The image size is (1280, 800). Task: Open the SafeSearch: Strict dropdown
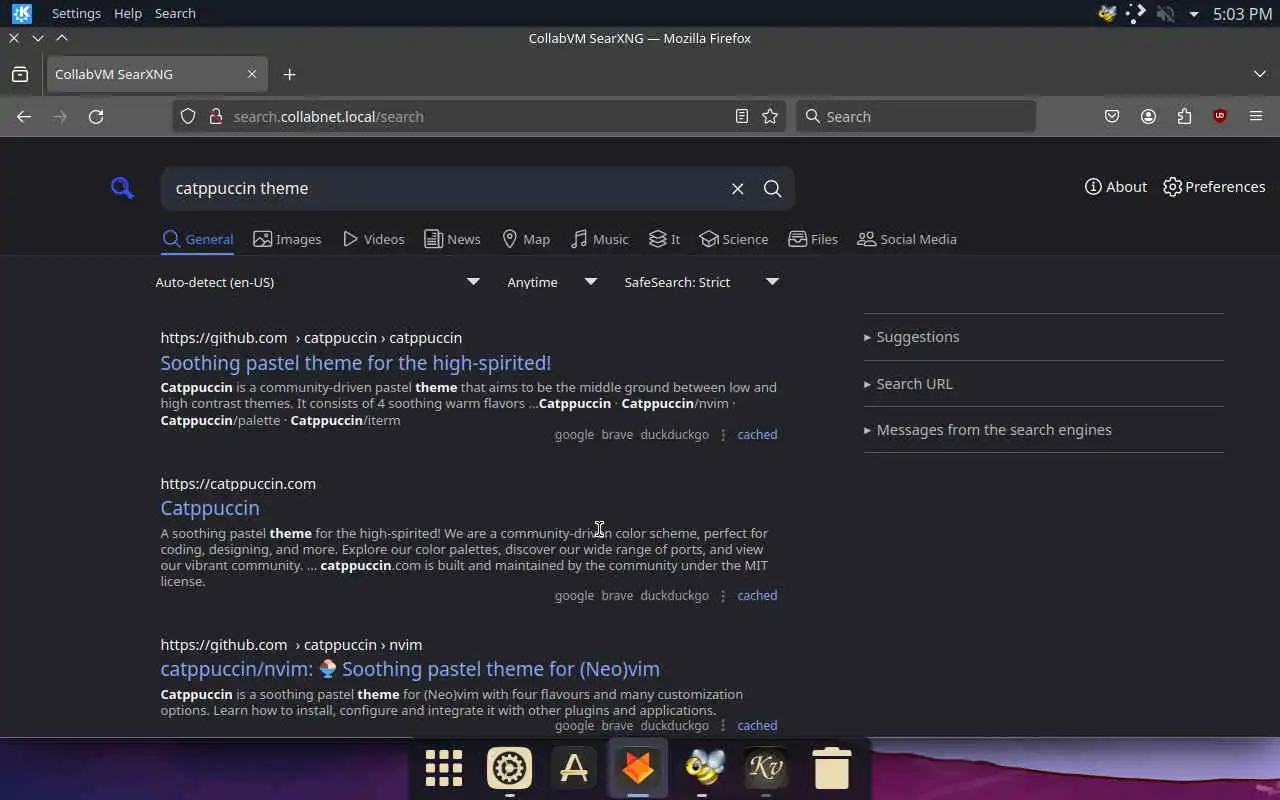[x=702, y=282]
